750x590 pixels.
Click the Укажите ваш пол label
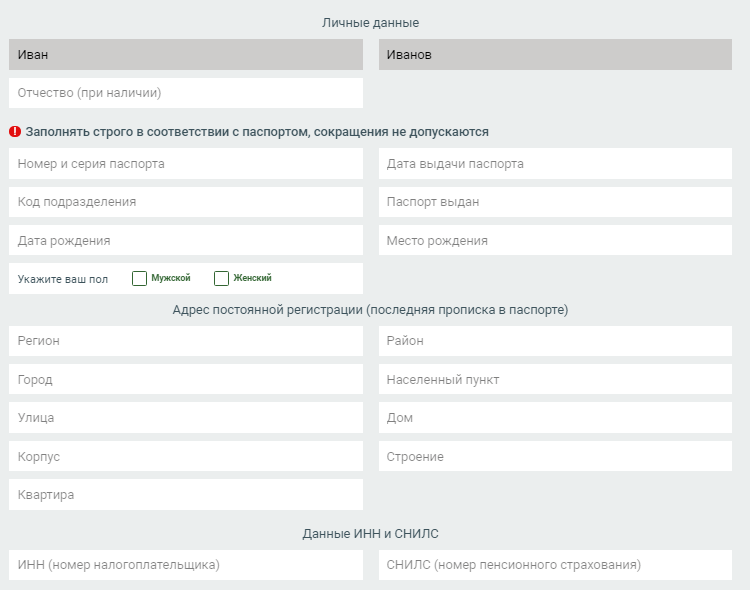pyautogui.click(x=63, y=279)
